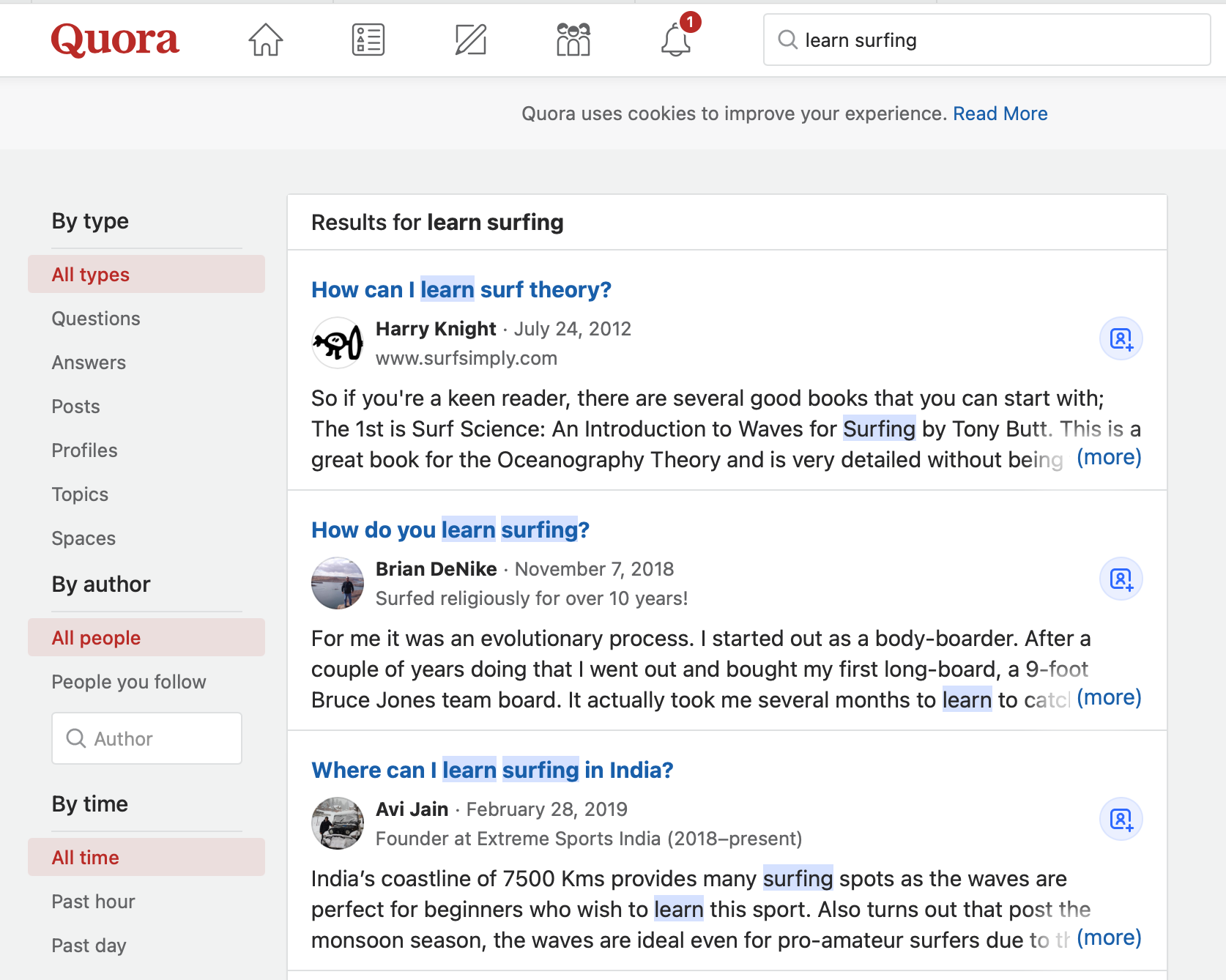Click the red notification count badge

tap(690, 22)
